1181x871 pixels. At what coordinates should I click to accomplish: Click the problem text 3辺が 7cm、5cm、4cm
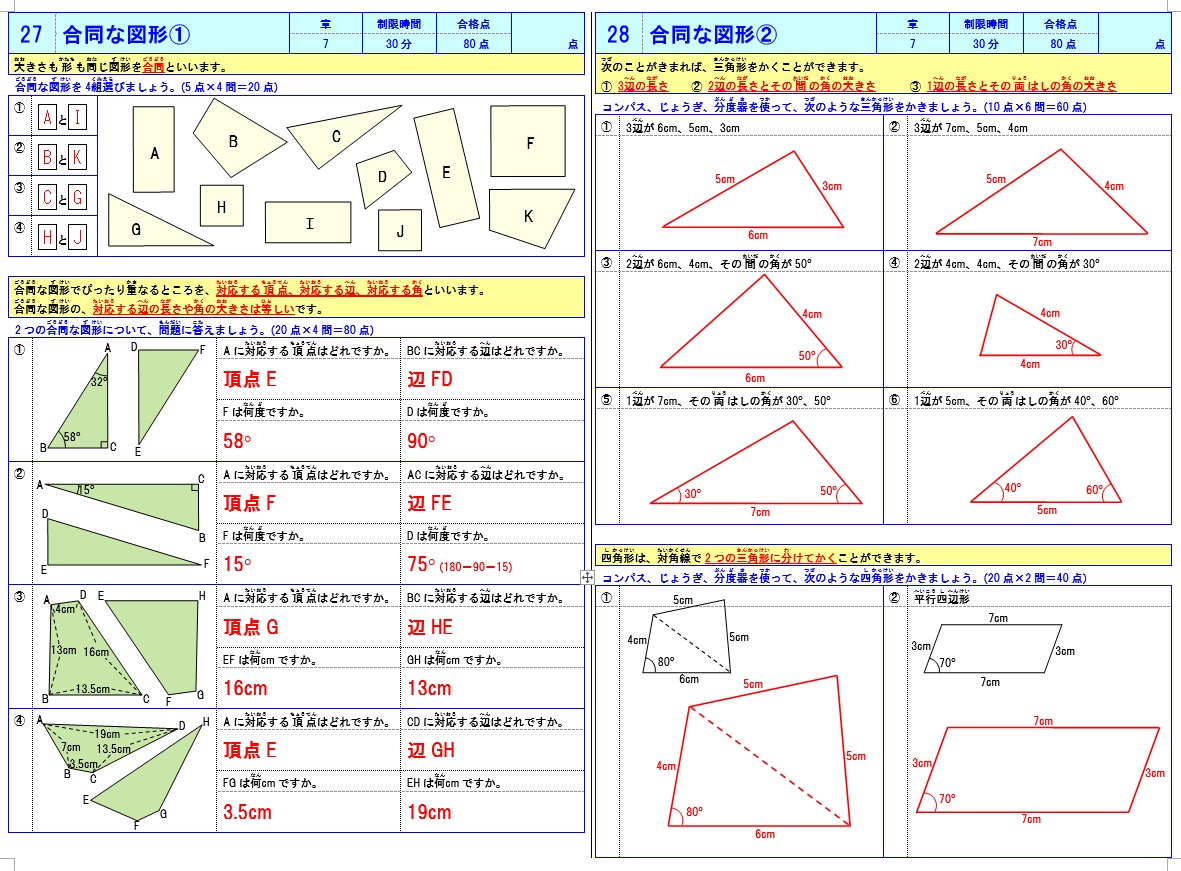click(971, 127)
